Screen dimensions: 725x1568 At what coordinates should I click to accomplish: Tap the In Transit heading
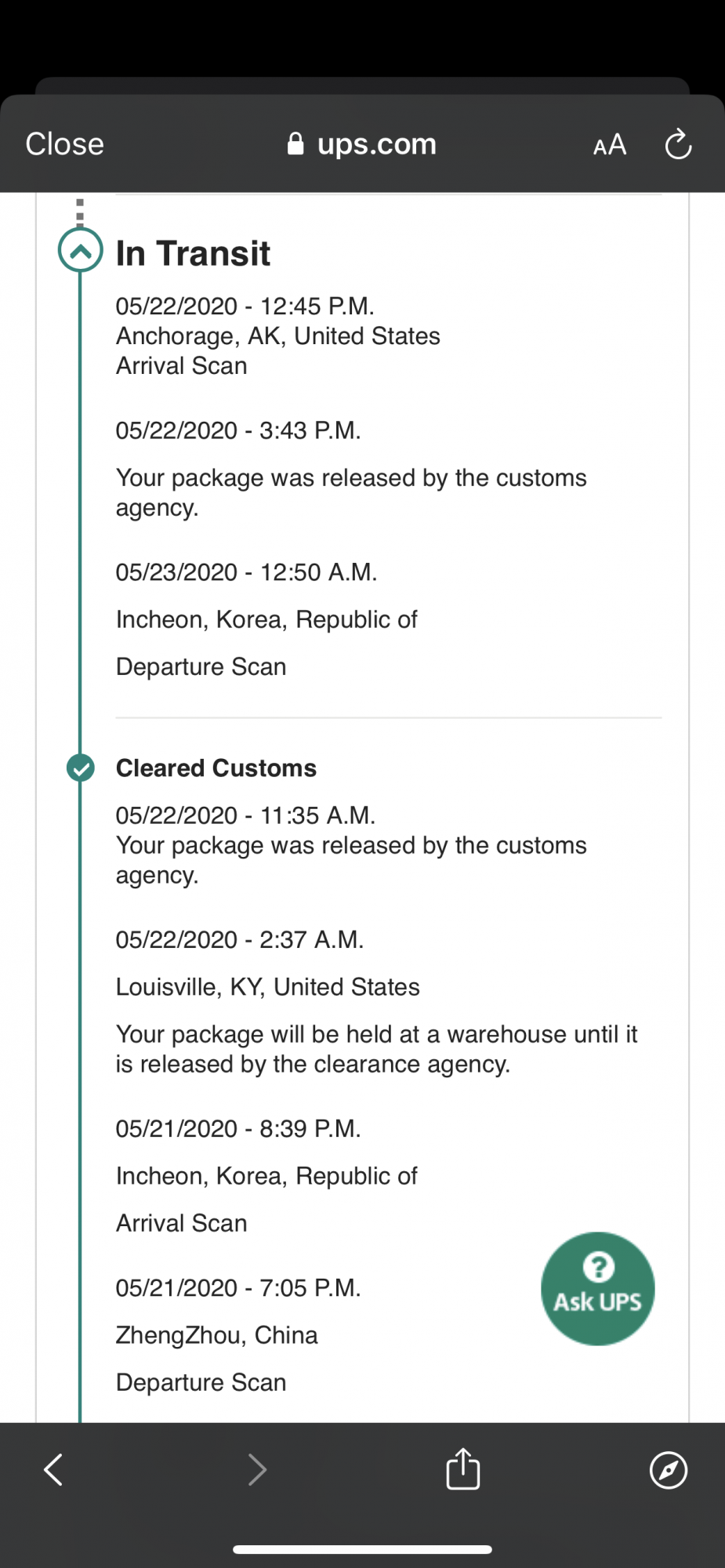point(193,253)
